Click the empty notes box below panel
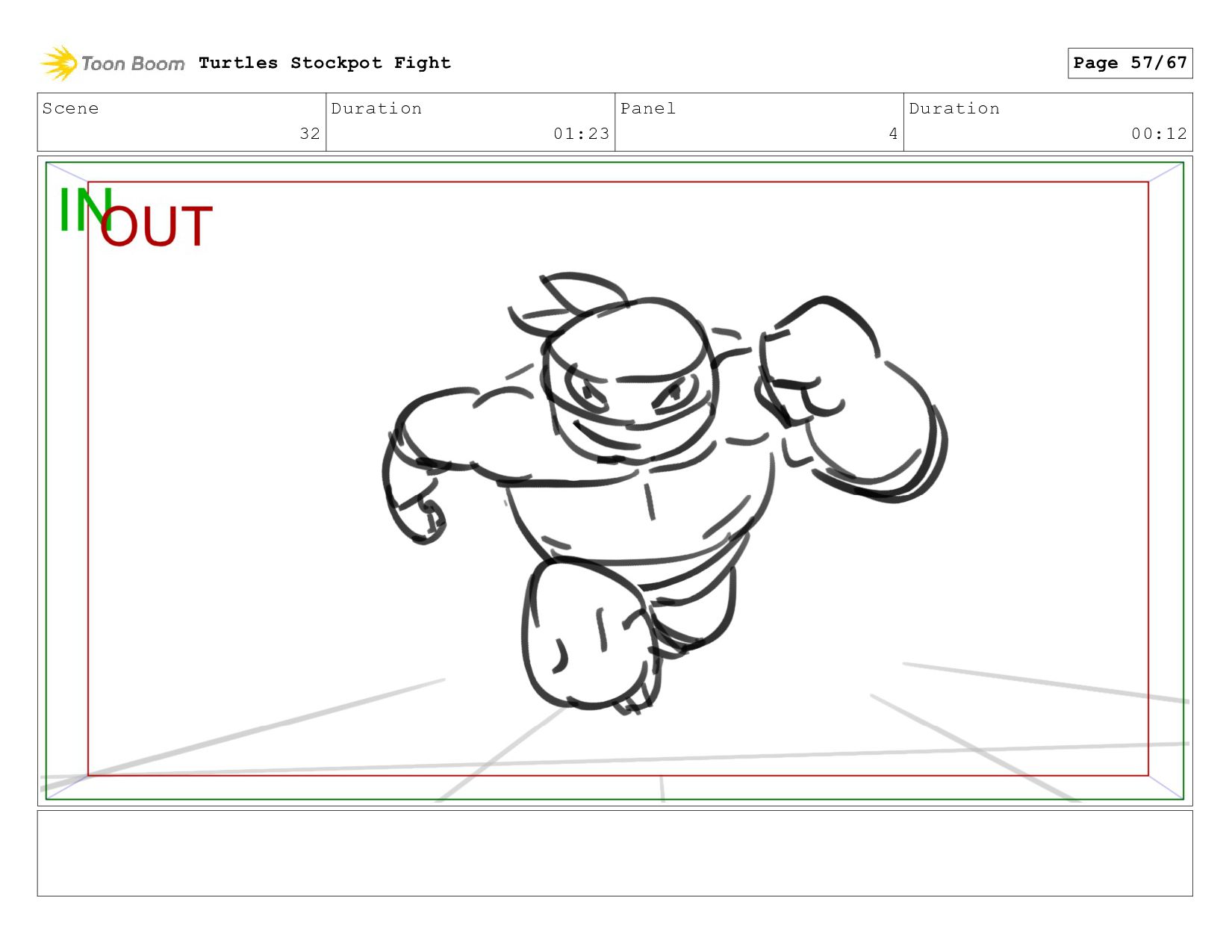Image resolution: width=1232 pixels, height=952 pixels. click(x=615, y=853)
